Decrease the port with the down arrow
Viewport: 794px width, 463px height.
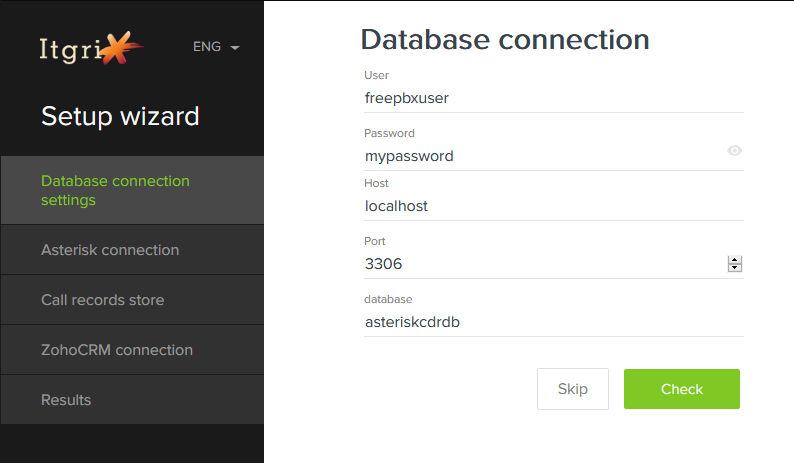point(735,268)
